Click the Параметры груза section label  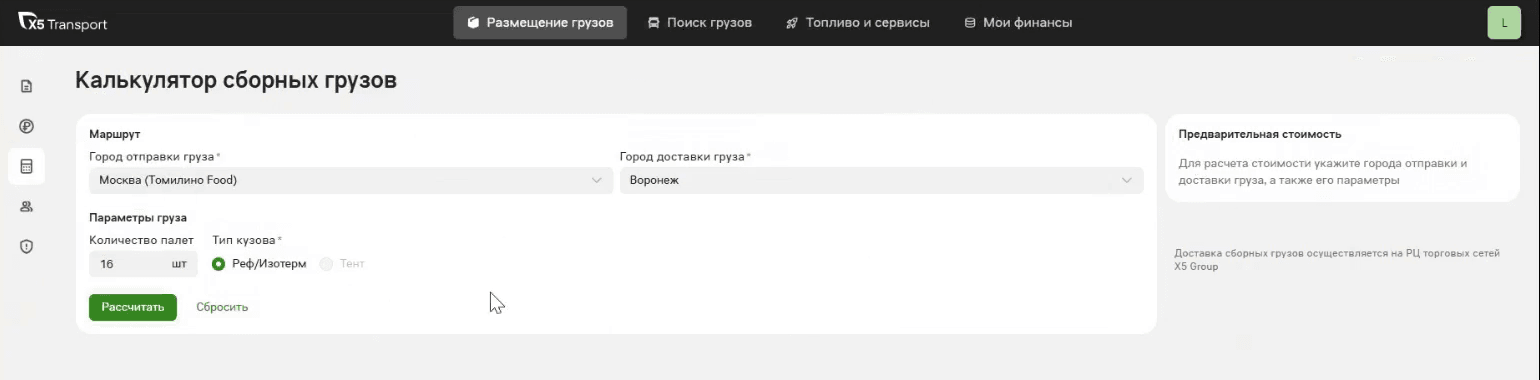[138, 217]
